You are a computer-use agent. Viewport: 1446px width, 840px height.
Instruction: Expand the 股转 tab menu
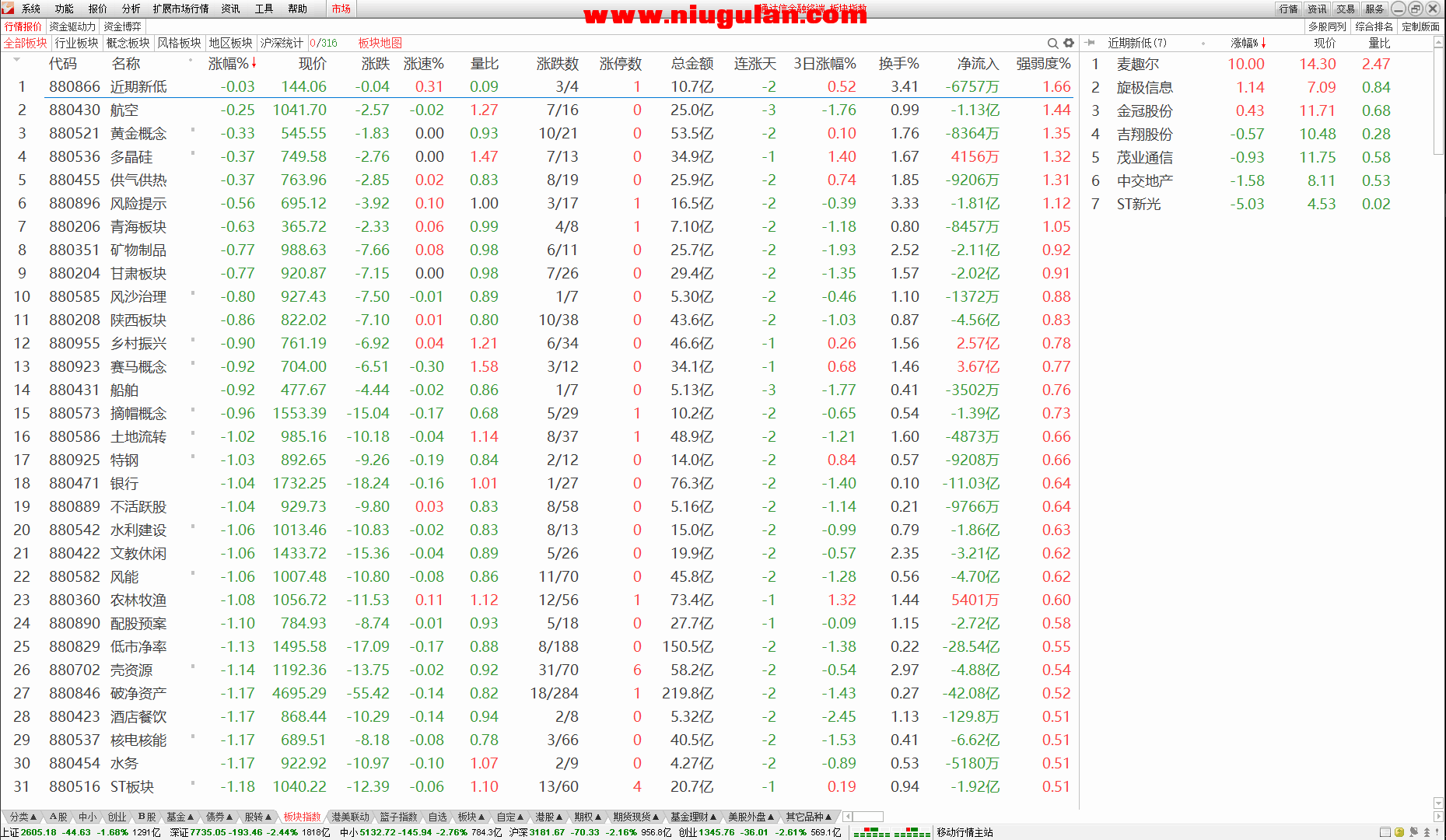click(x=258, y=817)
